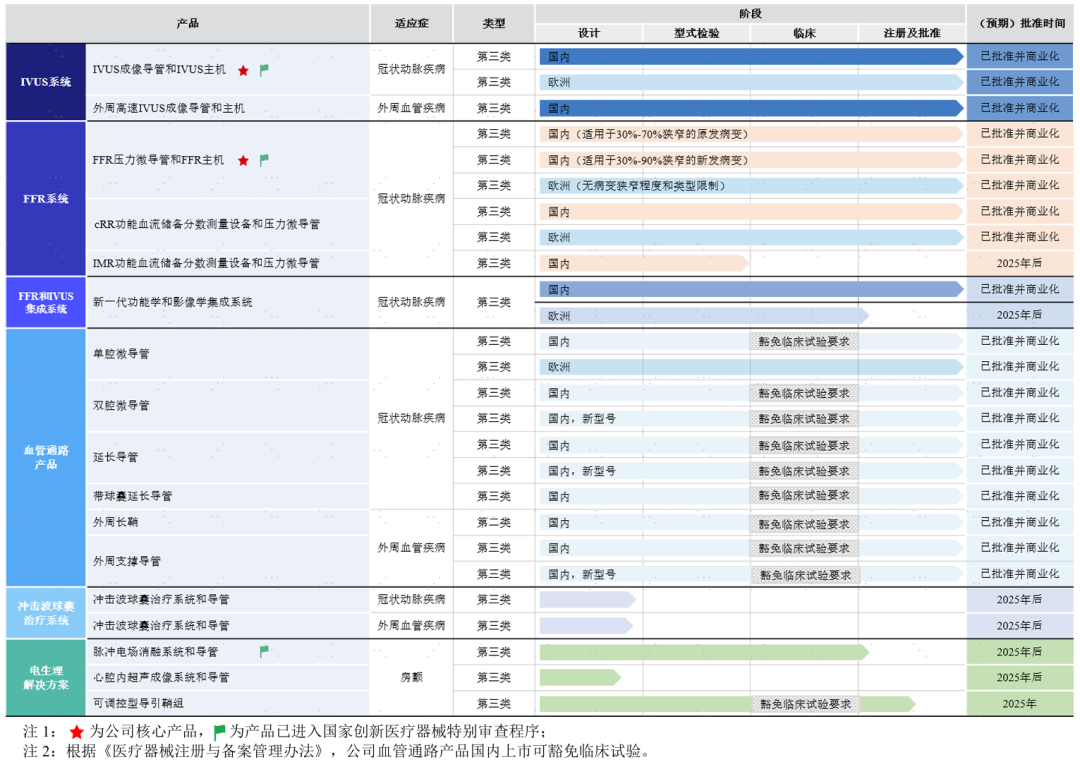Click 豁免临床试验要求 in 外周长鞘 row
This screenshot has height=762, width=1080.
804,524
